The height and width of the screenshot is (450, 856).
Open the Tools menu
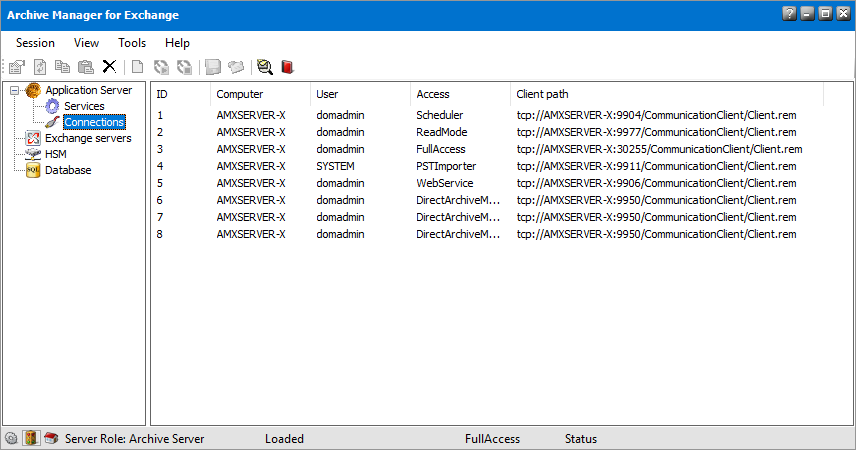(x=132, y=43)
